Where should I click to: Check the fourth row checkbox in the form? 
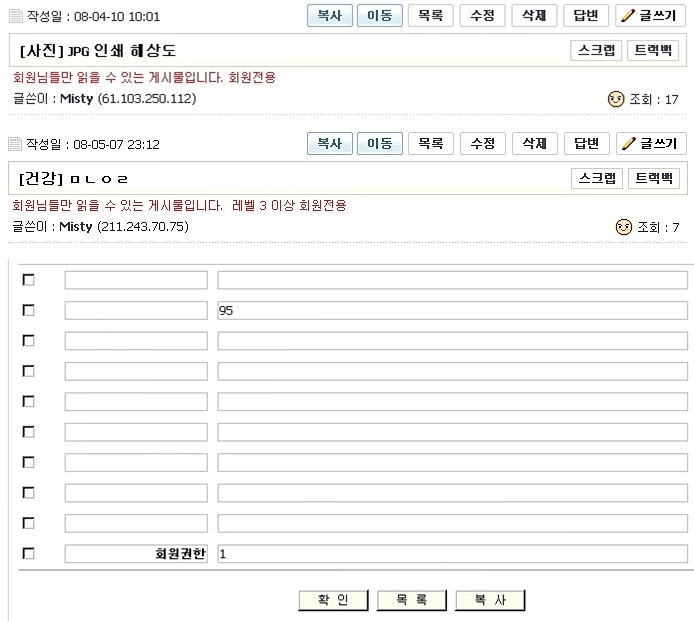28,371
